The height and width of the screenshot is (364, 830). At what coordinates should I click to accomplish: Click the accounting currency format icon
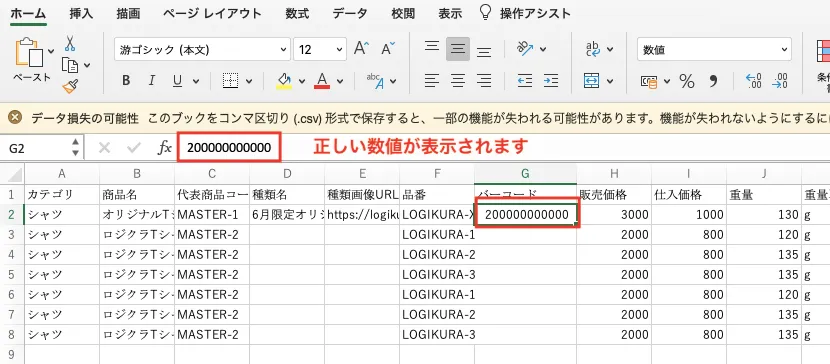pyautogui.click(x=648, y=81)
